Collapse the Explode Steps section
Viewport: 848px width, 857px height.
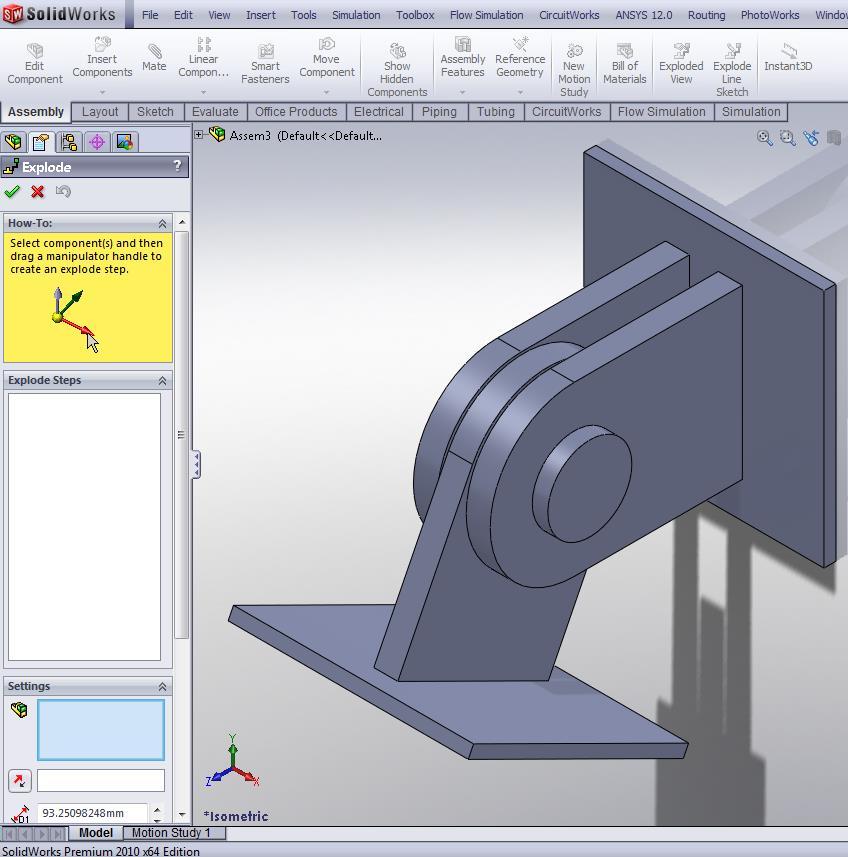click(162, 380)
